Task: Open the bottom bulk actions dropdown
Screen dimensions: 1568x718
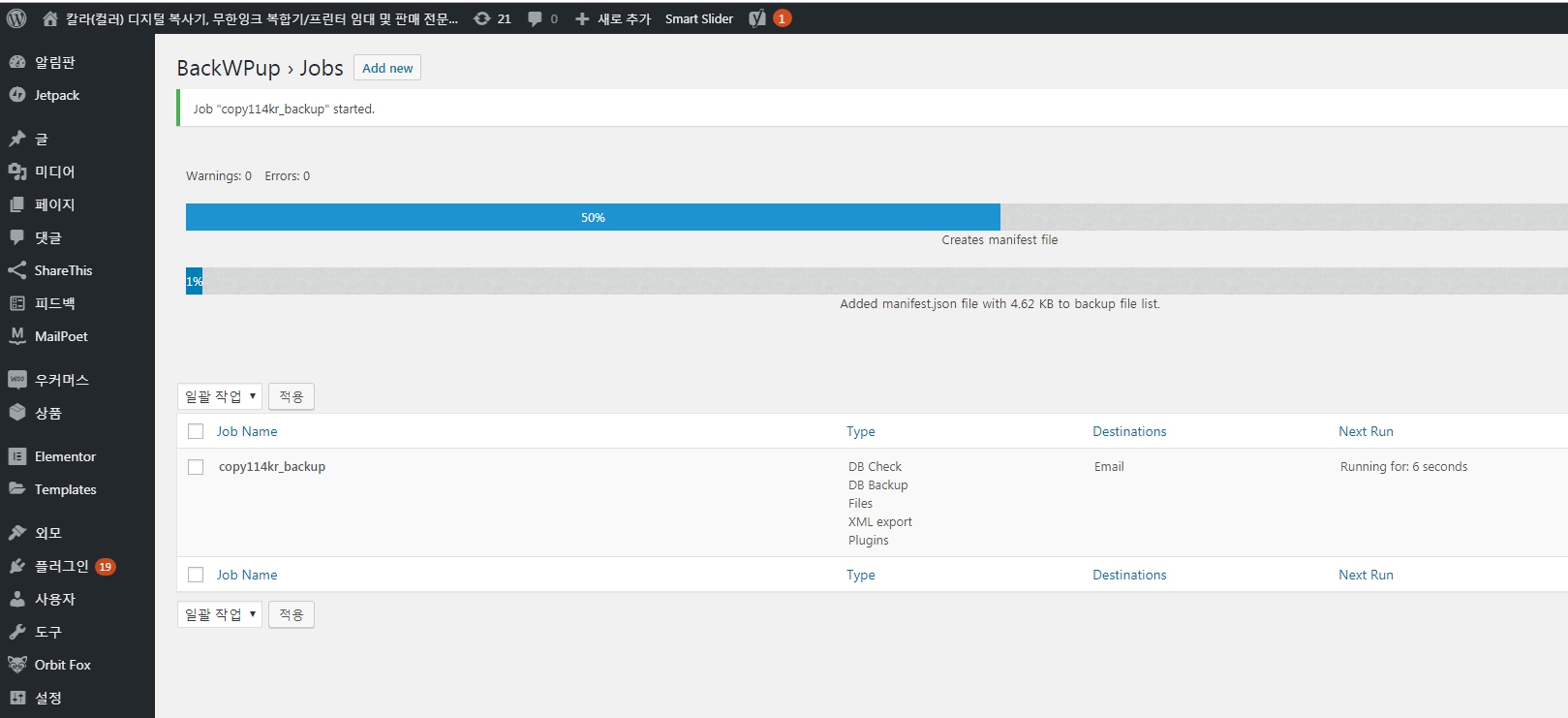Action: click(220, 614)
